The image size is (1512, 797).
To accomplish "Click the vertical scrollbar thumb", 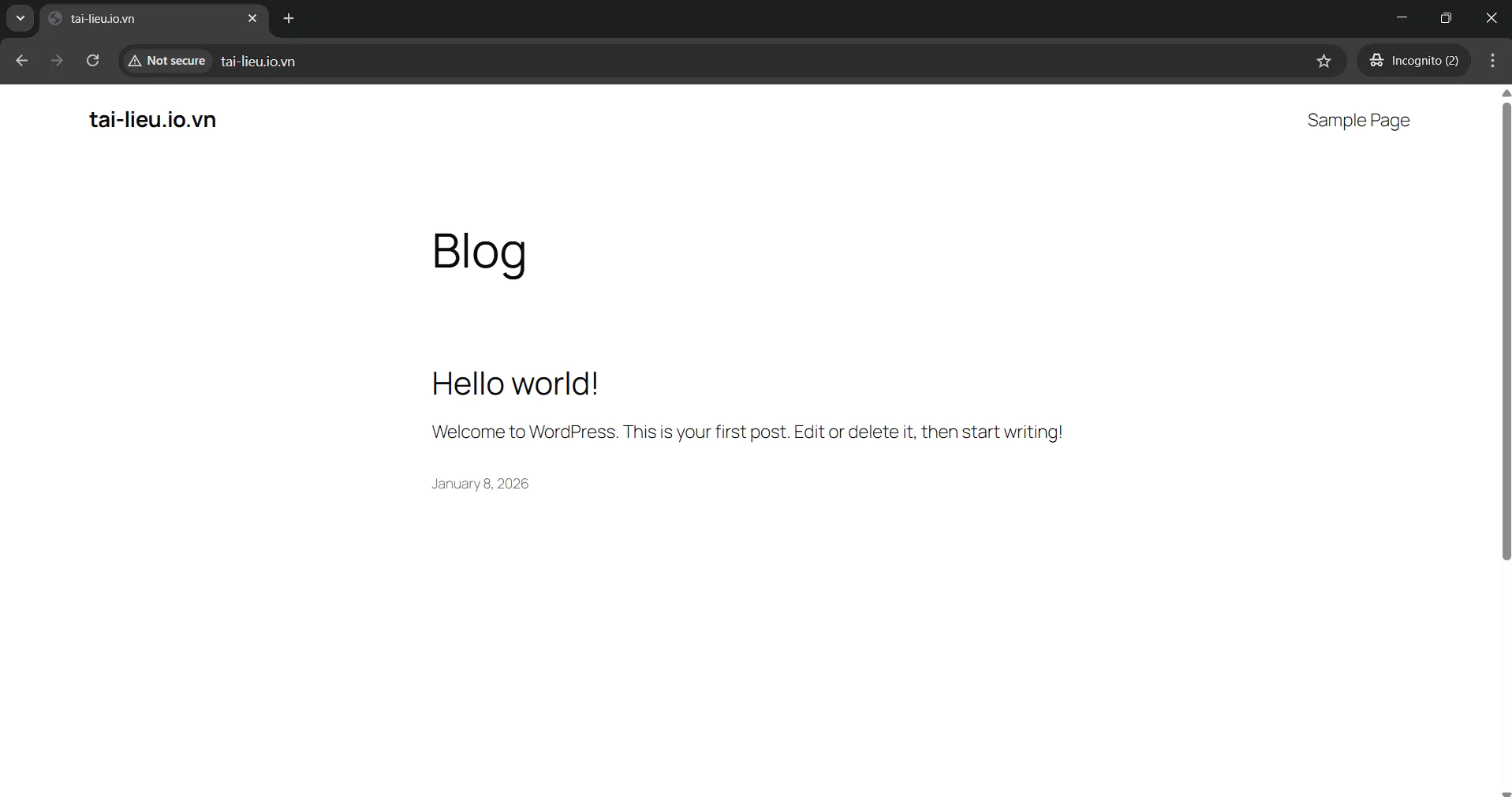I will (1506, 331).
